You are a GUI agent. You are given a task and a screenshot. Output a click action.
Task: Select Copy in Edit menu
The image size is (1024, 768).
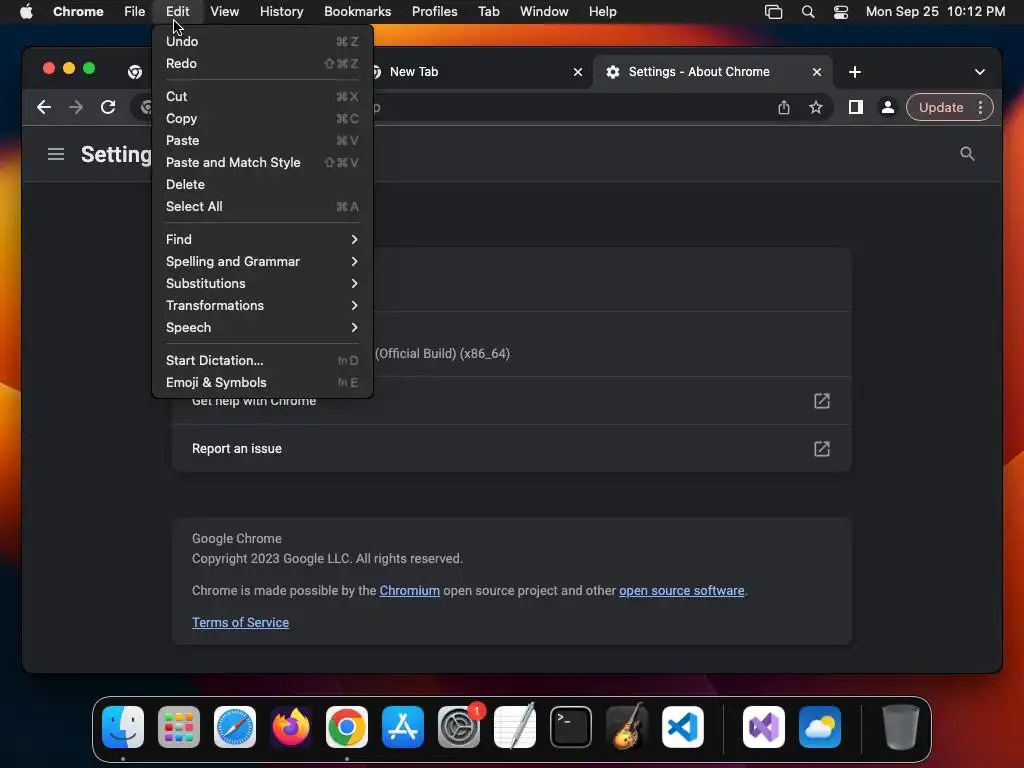click(x=262, y=119)
